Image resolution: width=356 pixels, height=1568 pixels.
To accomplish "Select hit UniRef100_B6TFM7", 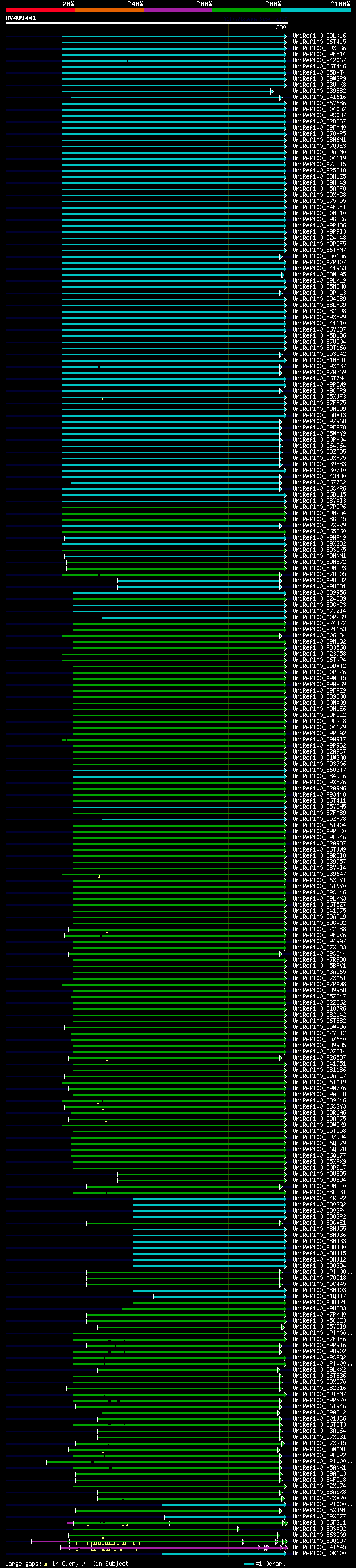I will click(x=319, y=250).
